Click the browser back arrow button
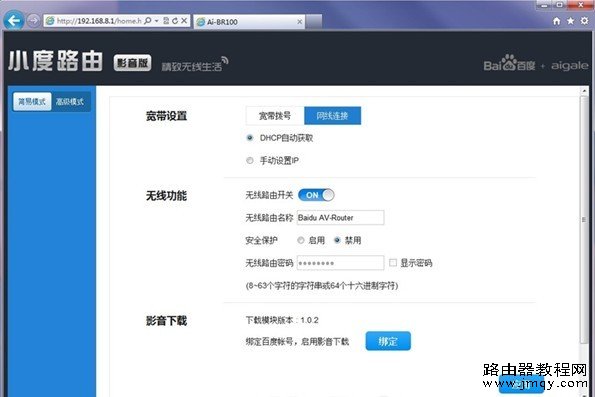Viewport: 595px width, 397px height. pyautogui.click(x=14, y=20)
